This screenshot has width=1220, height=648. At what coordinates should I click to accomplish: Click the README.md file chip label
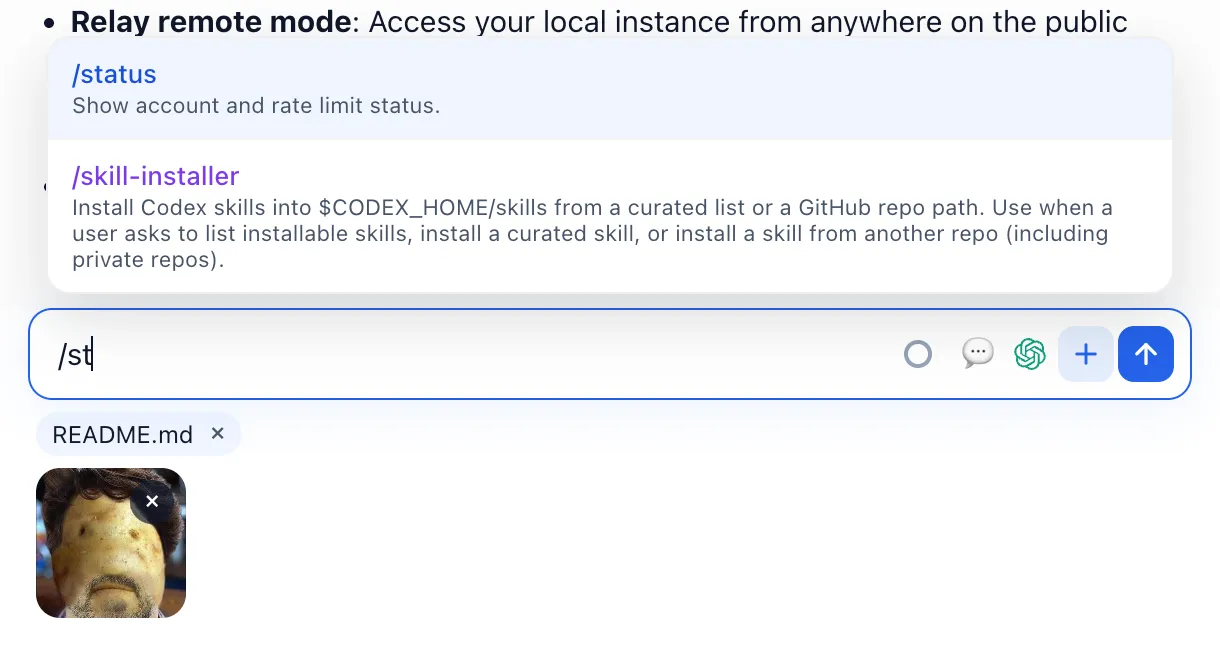pyautogui.click(x=122, y=435)
